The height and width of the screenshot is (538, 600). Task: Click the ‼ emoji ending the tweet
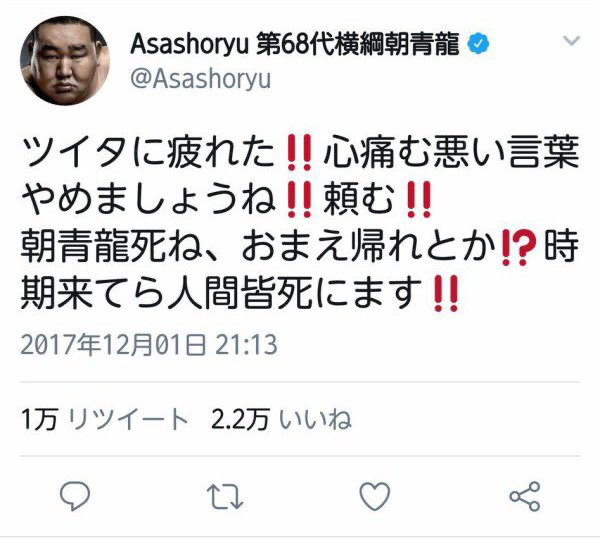[446, 294]
